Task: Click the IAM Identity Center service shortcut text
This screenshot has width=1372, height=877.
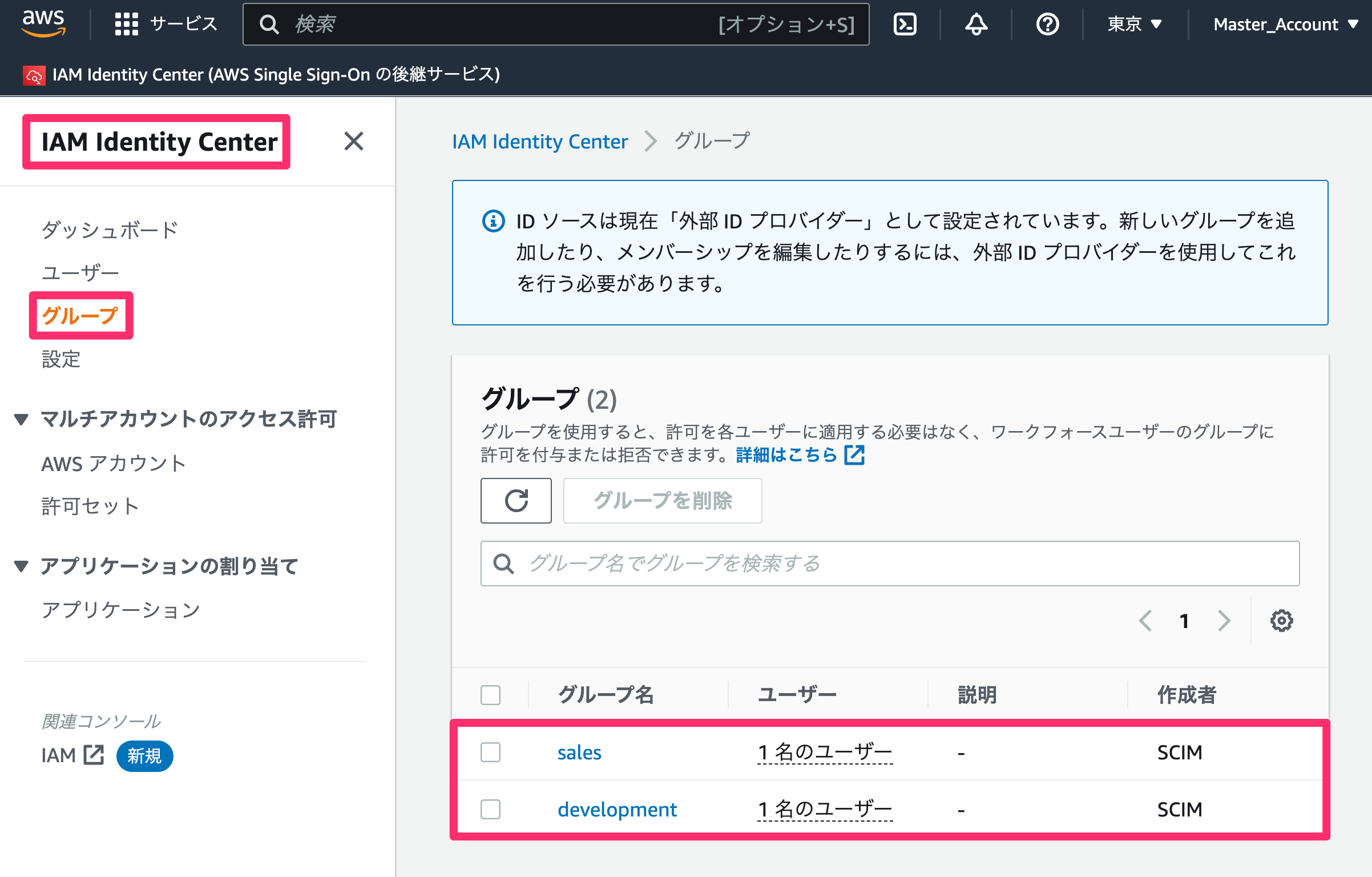Action: [276, 75]
